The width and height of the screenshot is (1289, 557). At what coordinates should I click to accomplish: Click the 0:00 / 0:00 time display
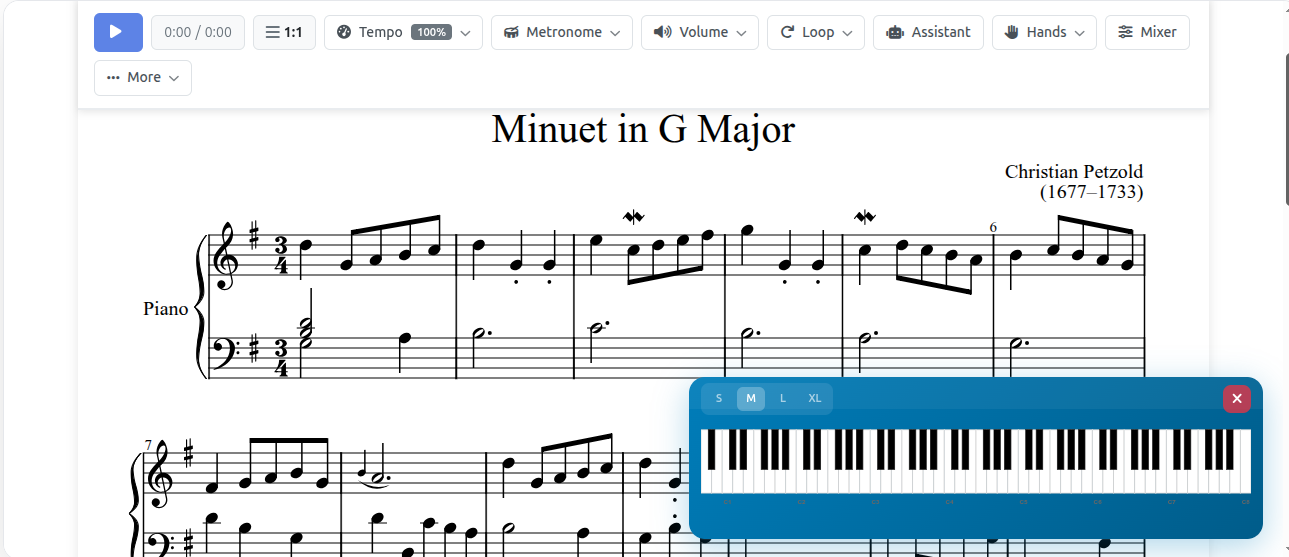point(198,32)
